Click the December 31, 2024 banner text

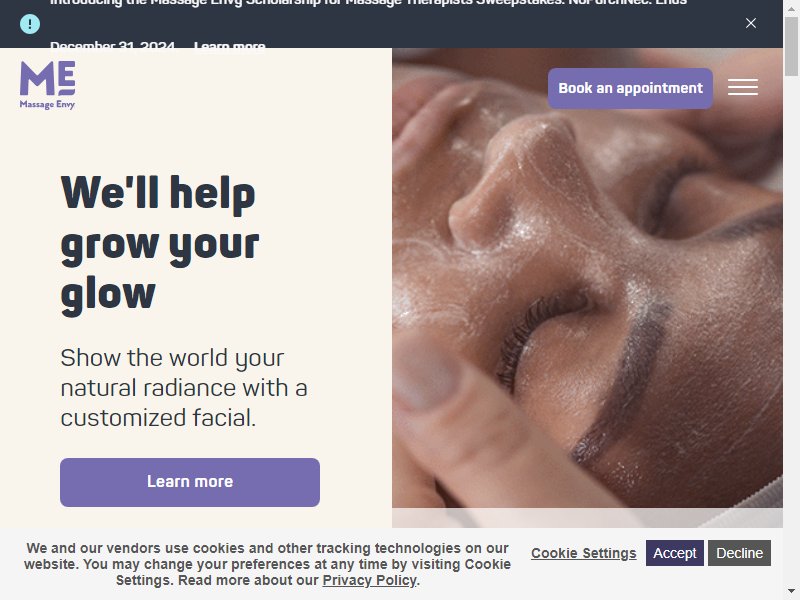pyautogui.click(x=112, y=45)
